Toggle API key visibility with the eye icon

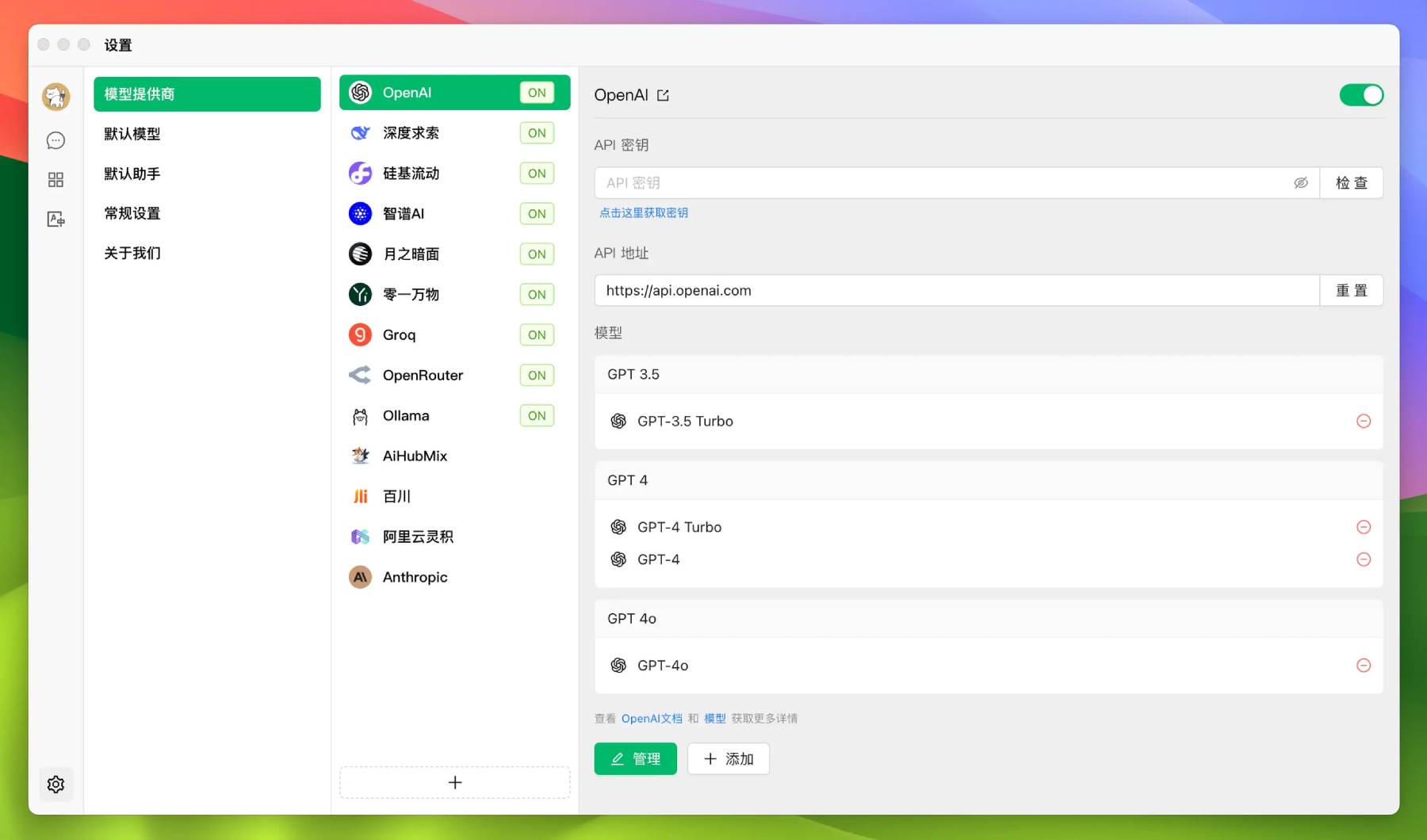[1301, 182]
